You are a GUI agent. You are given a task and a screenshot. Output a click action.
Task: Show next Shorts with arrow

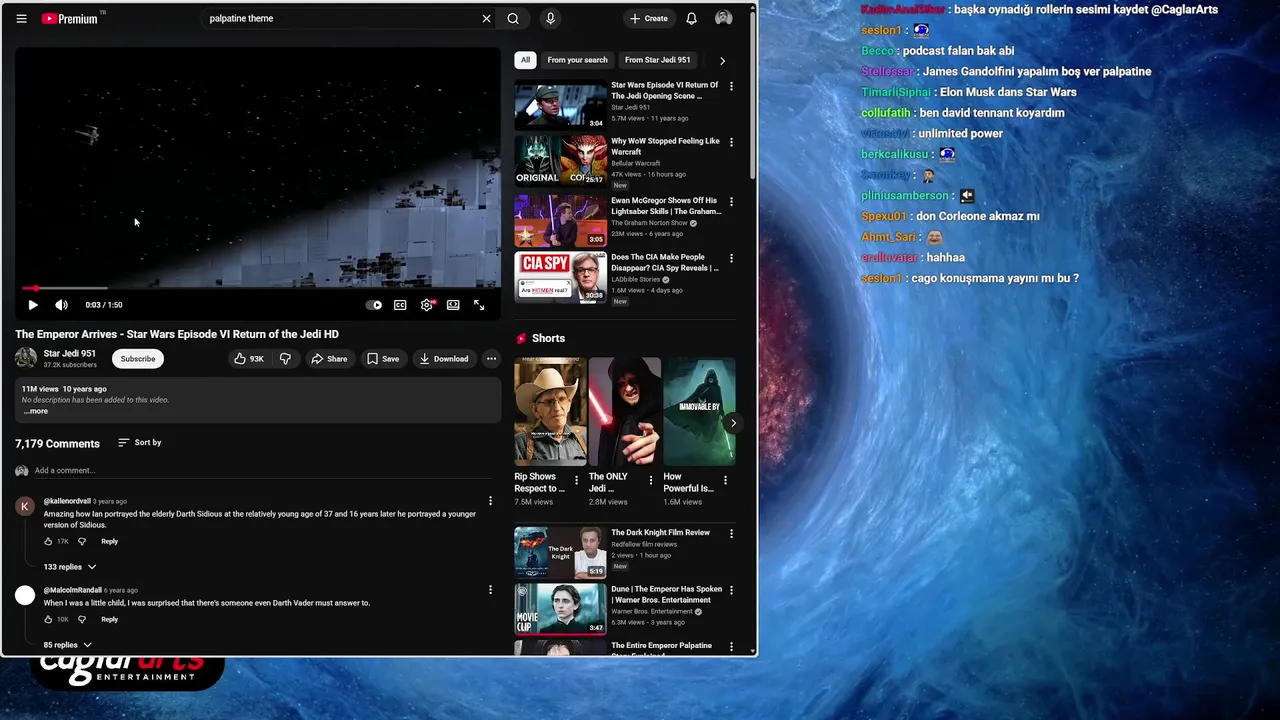click(733, 423)
